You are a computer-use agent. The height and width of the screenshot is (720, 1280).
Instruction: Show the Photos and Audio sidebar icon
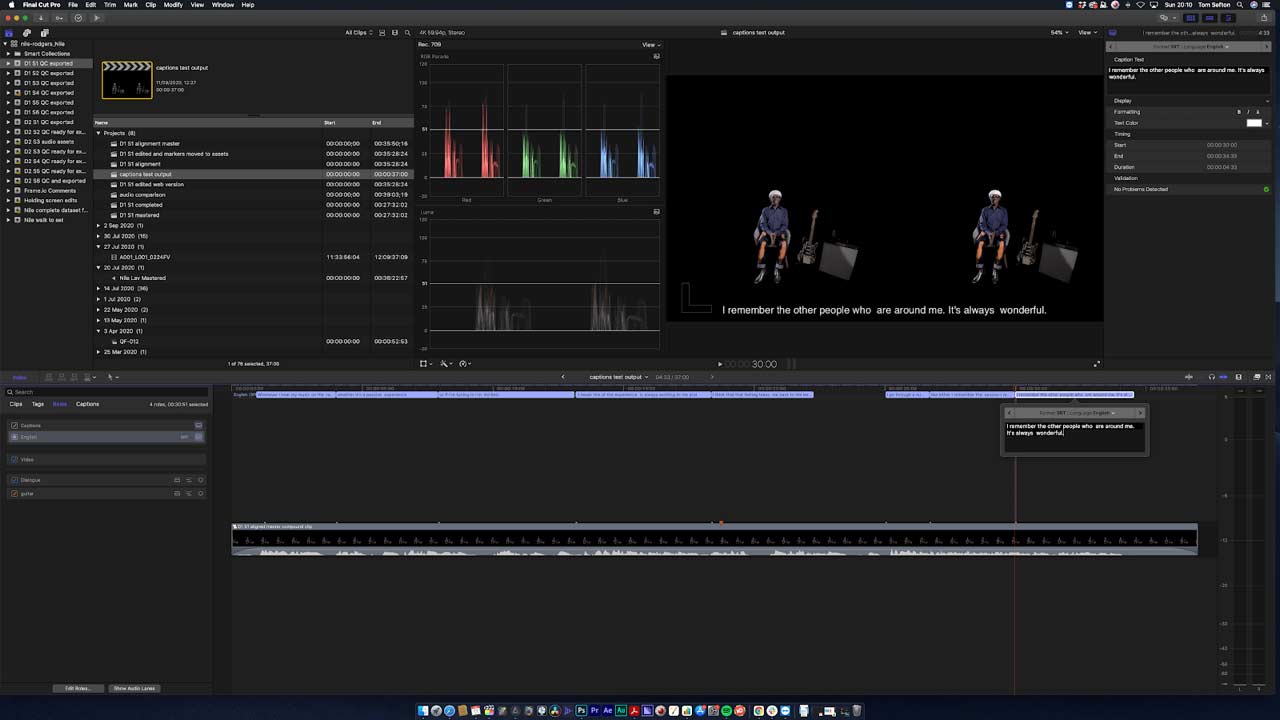27,33
